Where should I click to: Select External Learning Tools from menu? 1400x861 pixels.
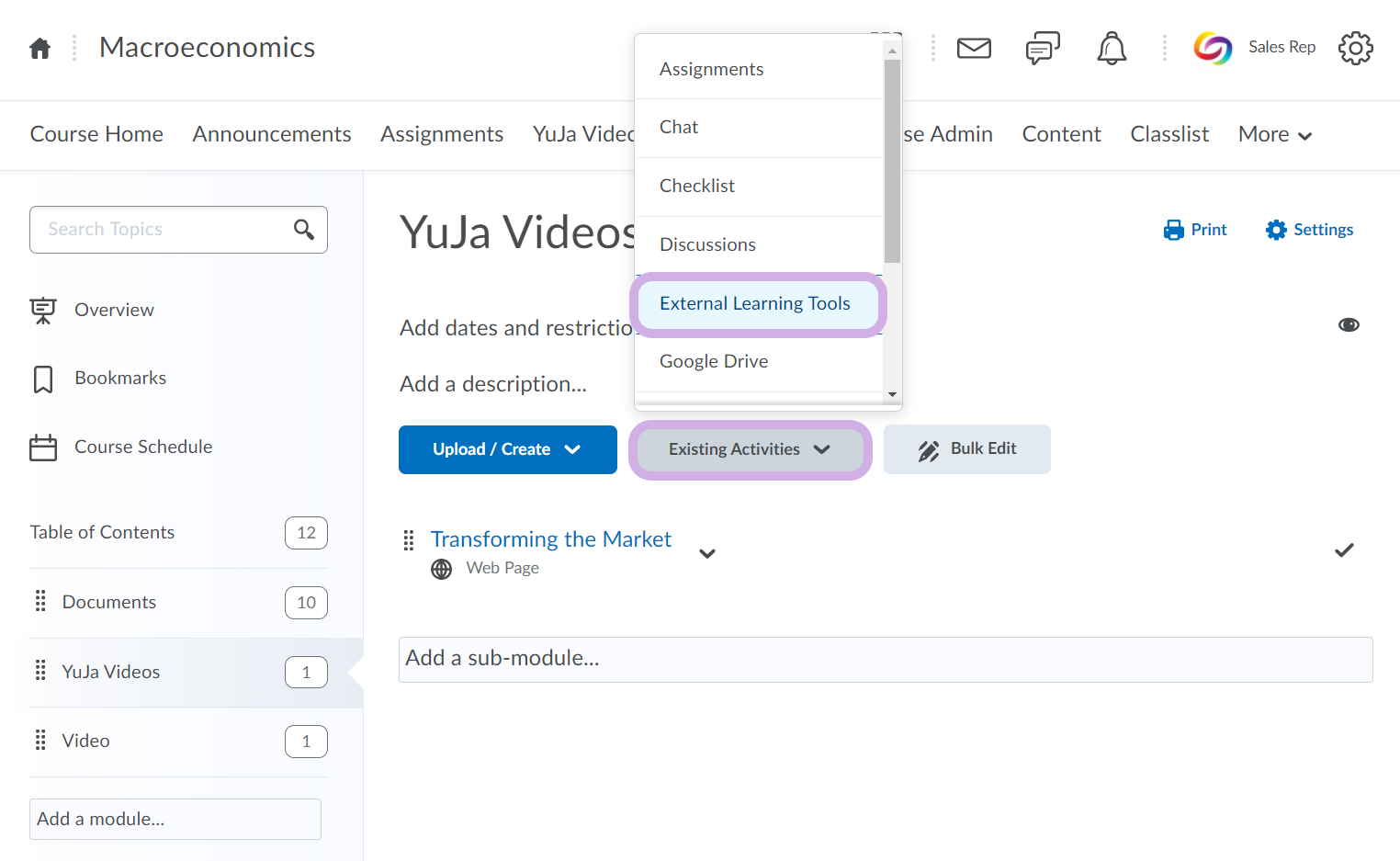(755, 304)
